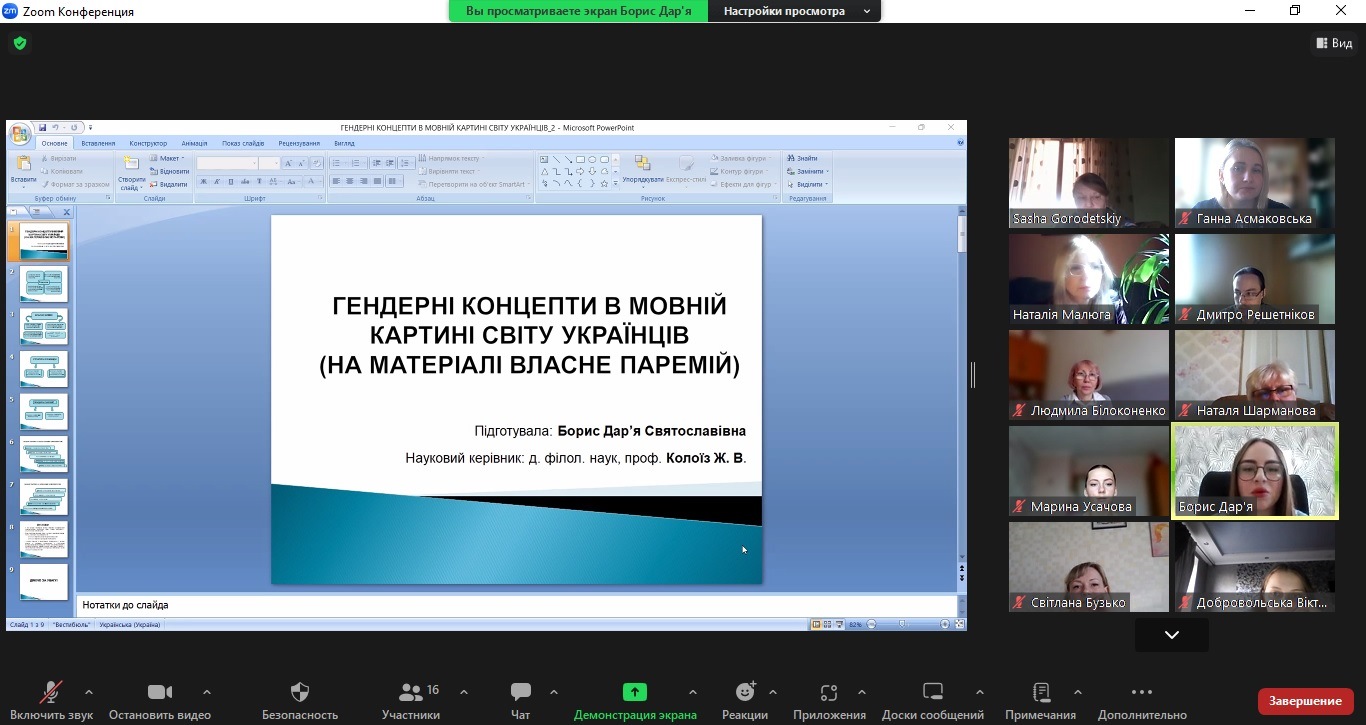Click the green Демонстрация экрана button
The width and height of the screenshot is (1366, 725).
(x=635, y=700)
